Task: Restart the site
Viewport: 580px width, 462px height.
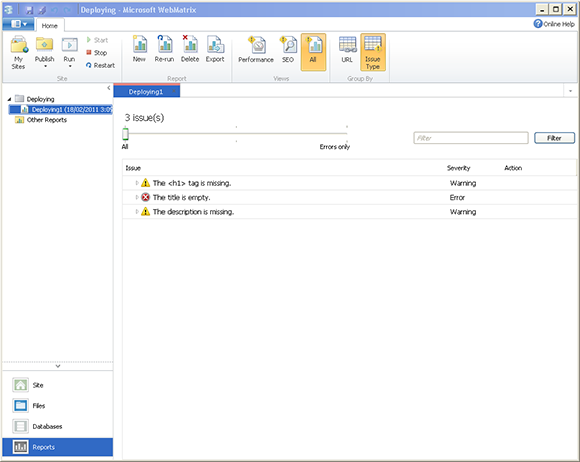Action: [100, 65]
